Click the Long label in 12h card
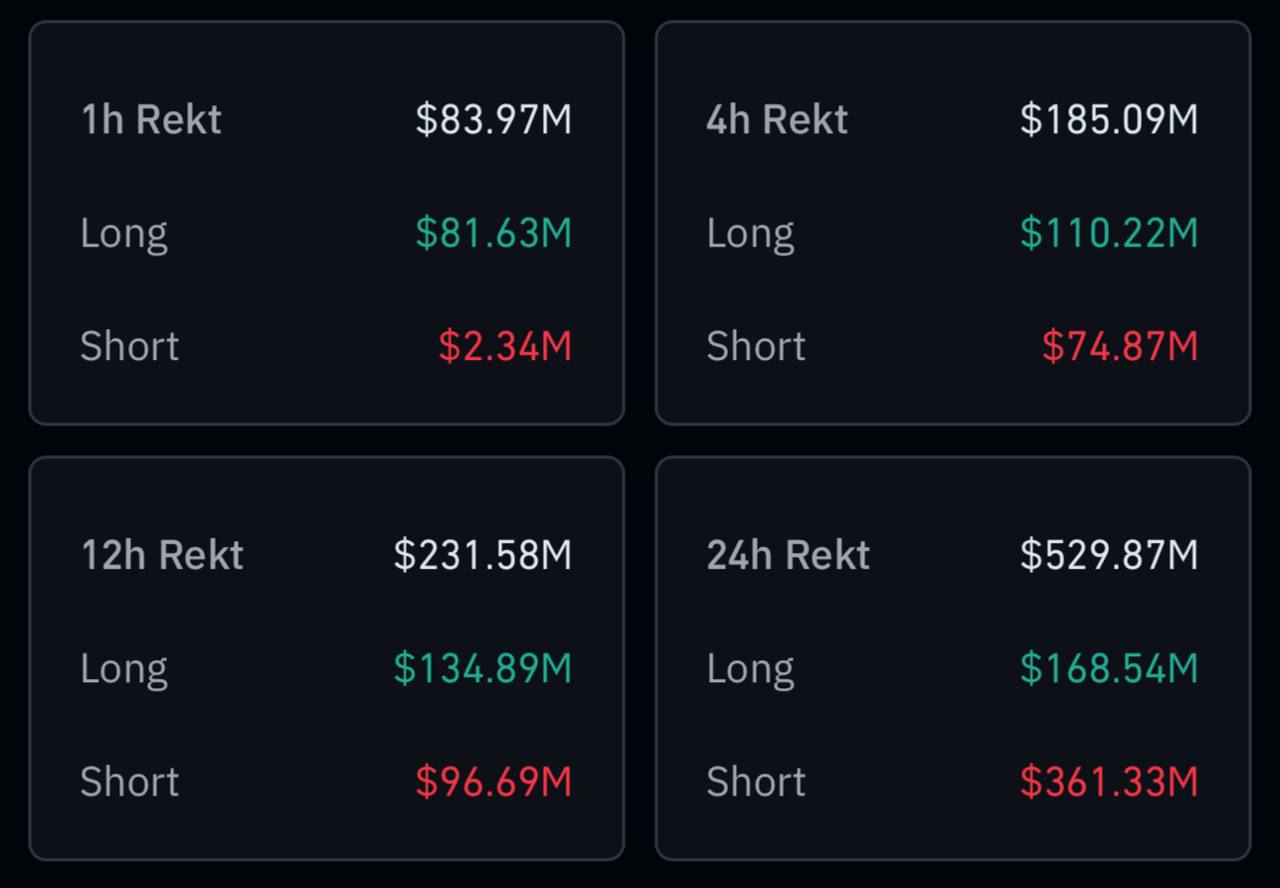The image size is (1280, 888). [124, 668]
